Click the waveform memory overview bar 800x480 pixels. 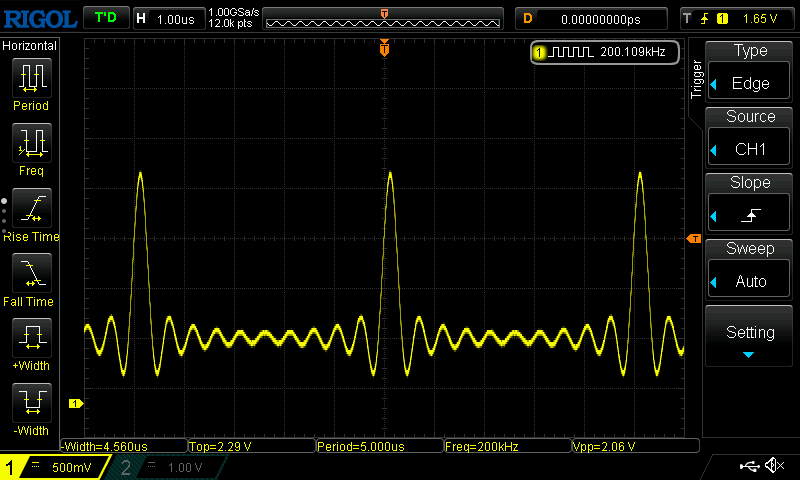coord(383,19)
